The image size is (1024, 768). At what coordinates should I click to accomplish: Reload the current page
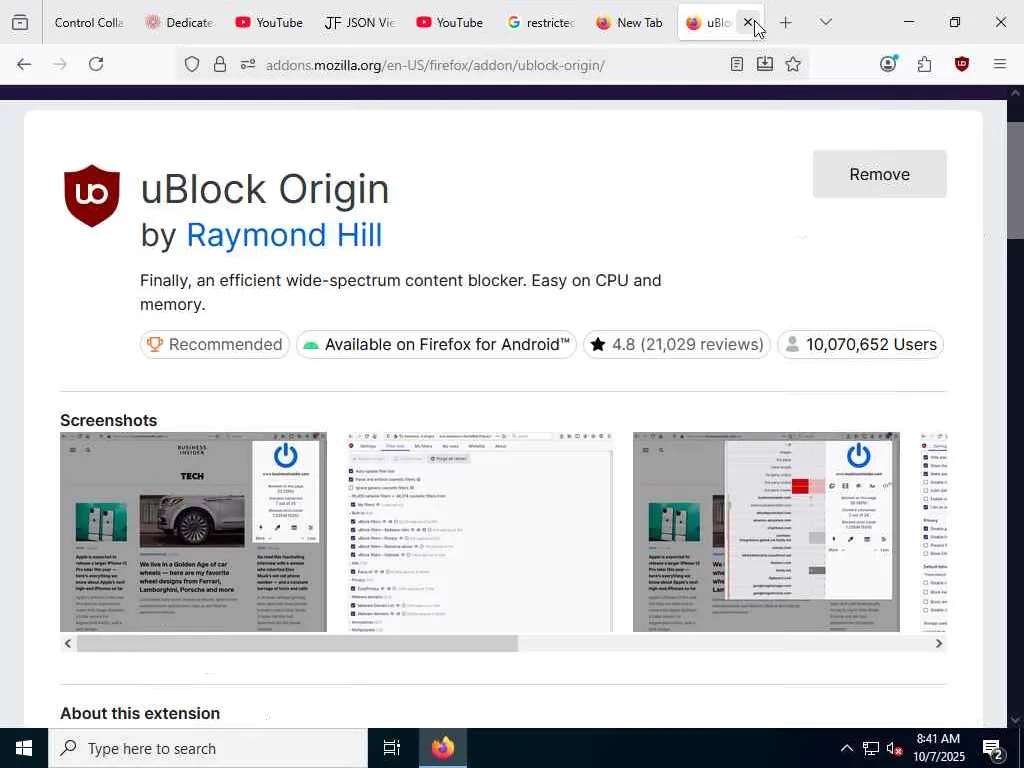pos(96,64)
